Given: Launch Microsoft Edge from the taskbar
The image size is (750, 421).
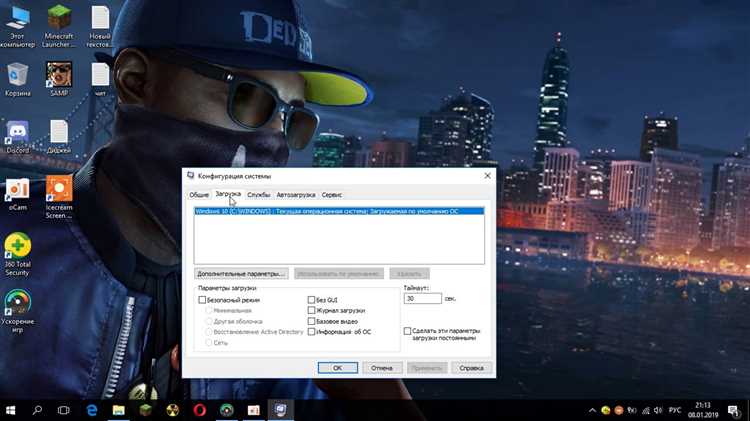Looking at the screenshot, I should tap(92, 410).
